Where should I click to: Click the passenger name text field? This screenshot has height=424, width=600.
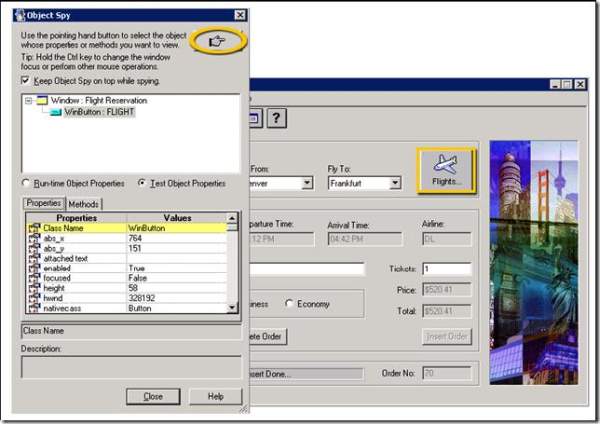307,269
